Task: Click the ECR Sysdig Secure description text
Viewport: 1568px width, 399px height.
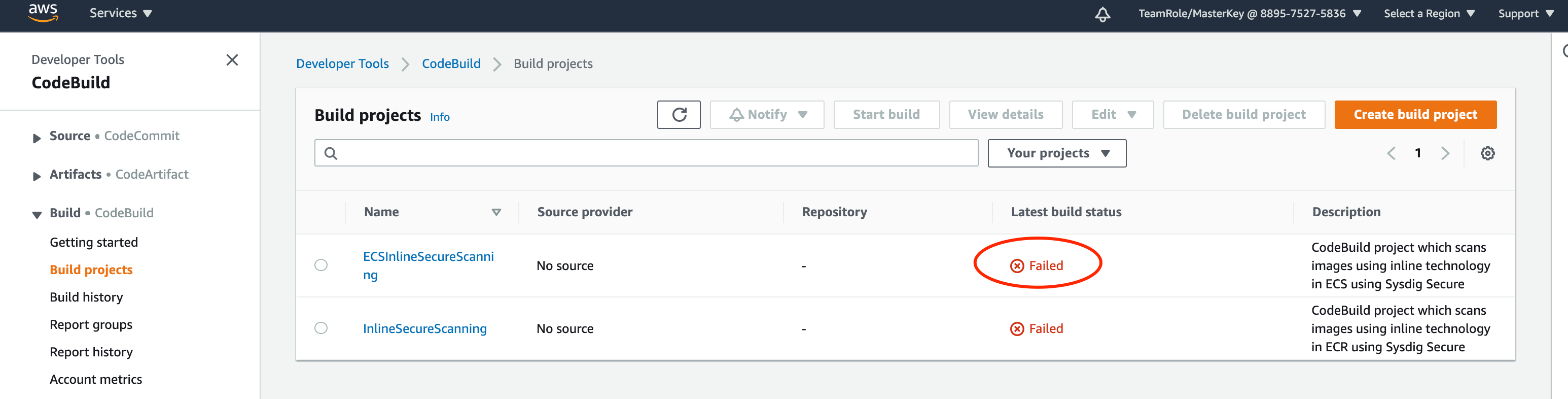Action: tap(1400, 329)
